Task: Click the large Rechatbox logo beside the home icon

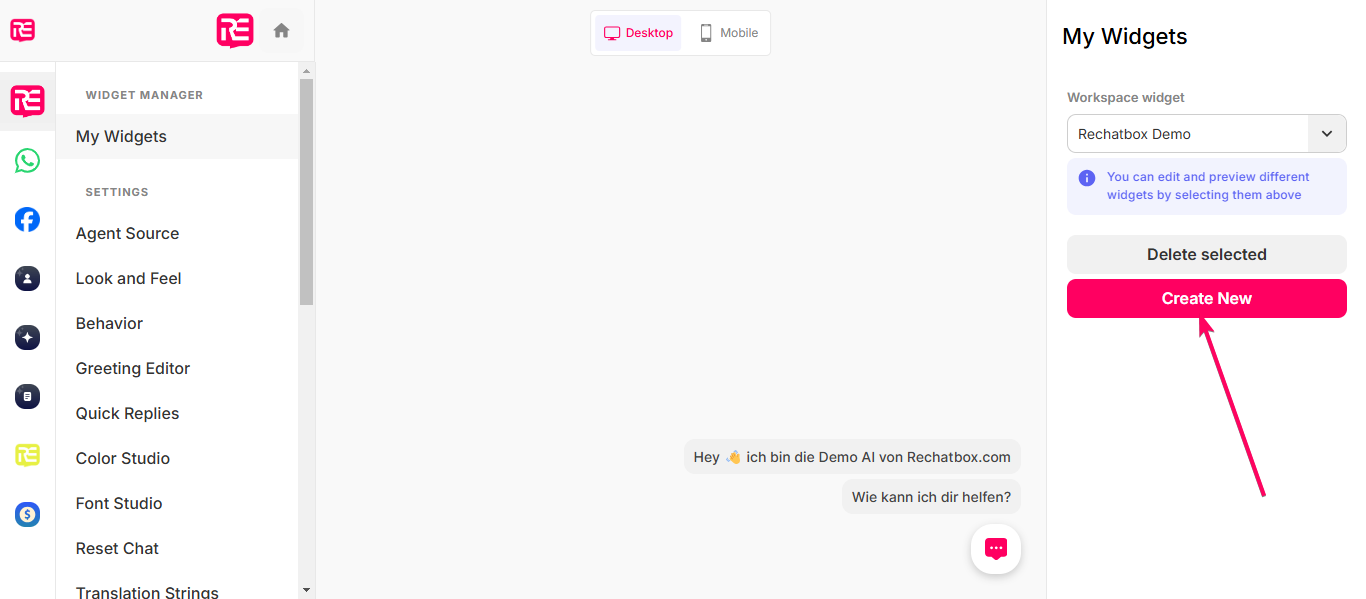Action: (235, 30)
